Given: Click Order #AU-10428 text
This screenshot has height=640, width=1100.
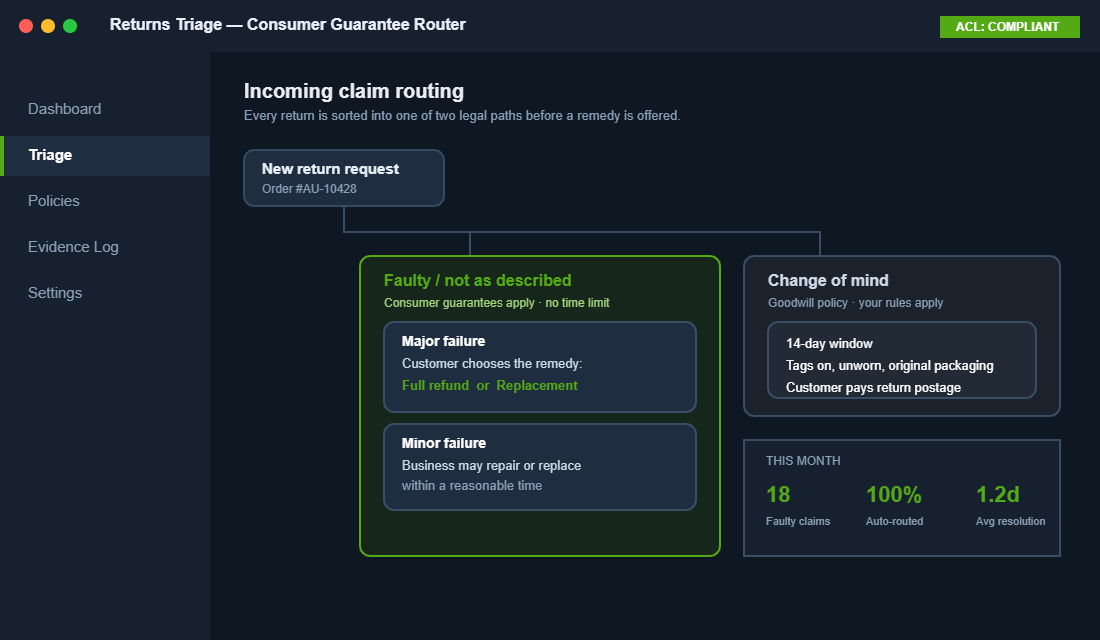Looking at the screenshot, I should coord(309,189).
